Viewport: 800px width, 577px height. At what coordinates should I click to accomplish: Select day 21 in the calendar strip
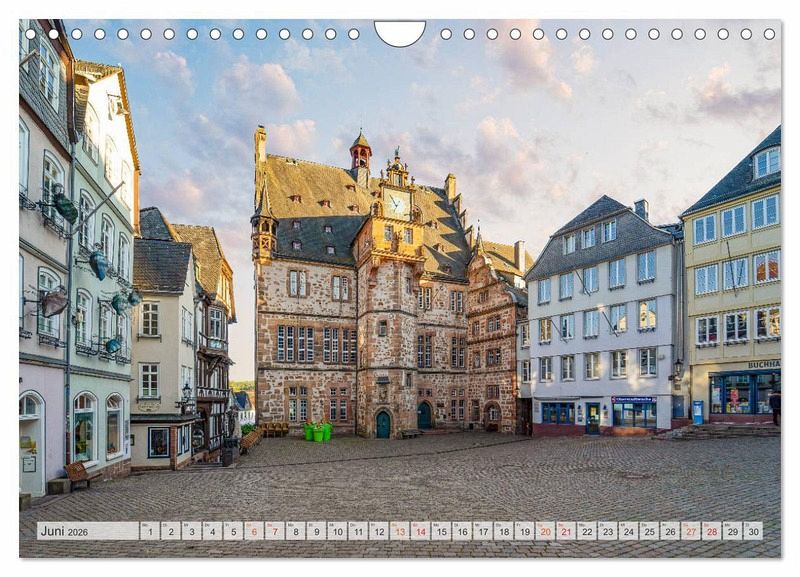pos(566,531)
